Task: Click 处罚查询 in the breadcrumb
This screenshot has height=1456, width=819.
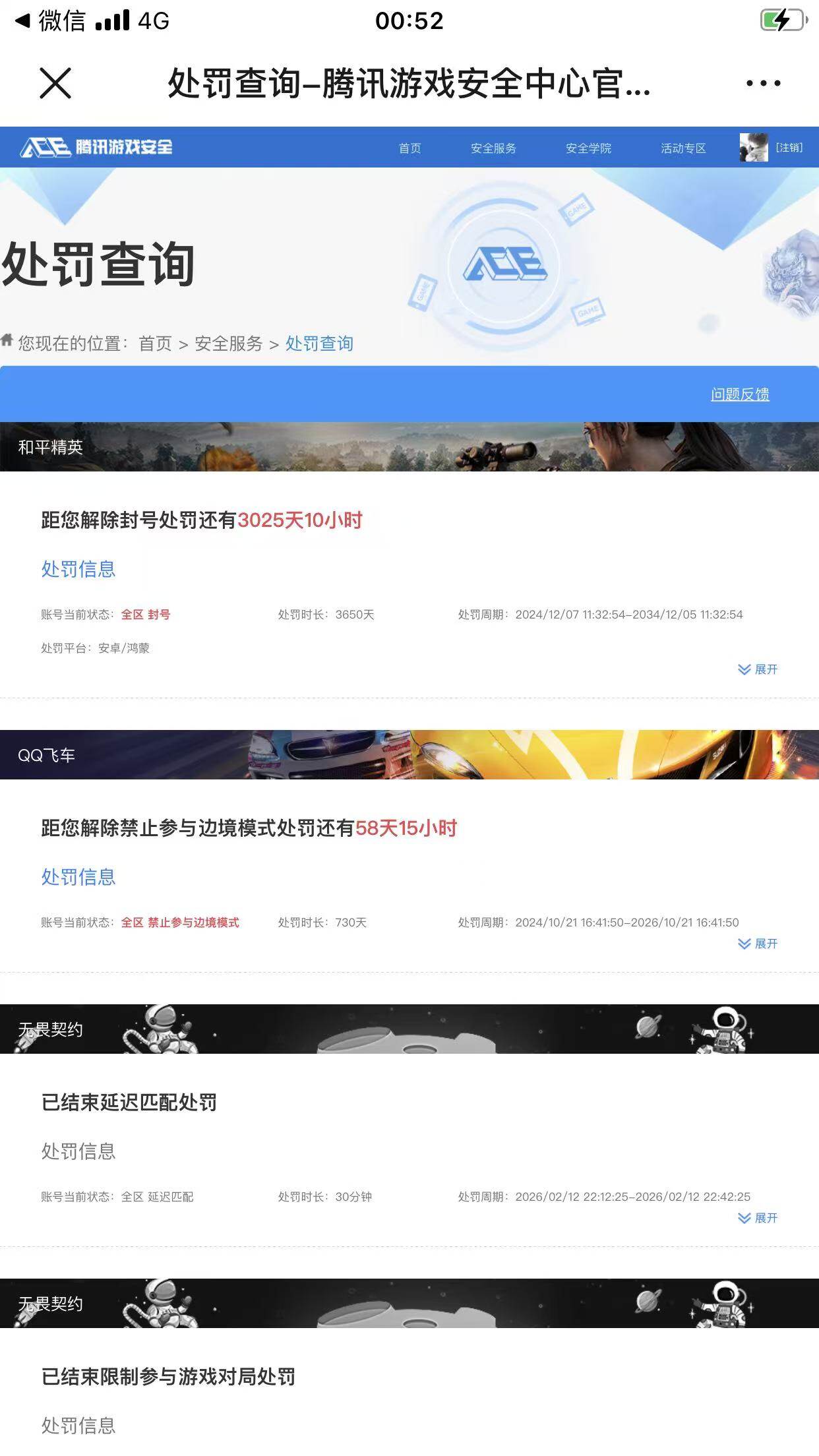Action: click(319, 344)
